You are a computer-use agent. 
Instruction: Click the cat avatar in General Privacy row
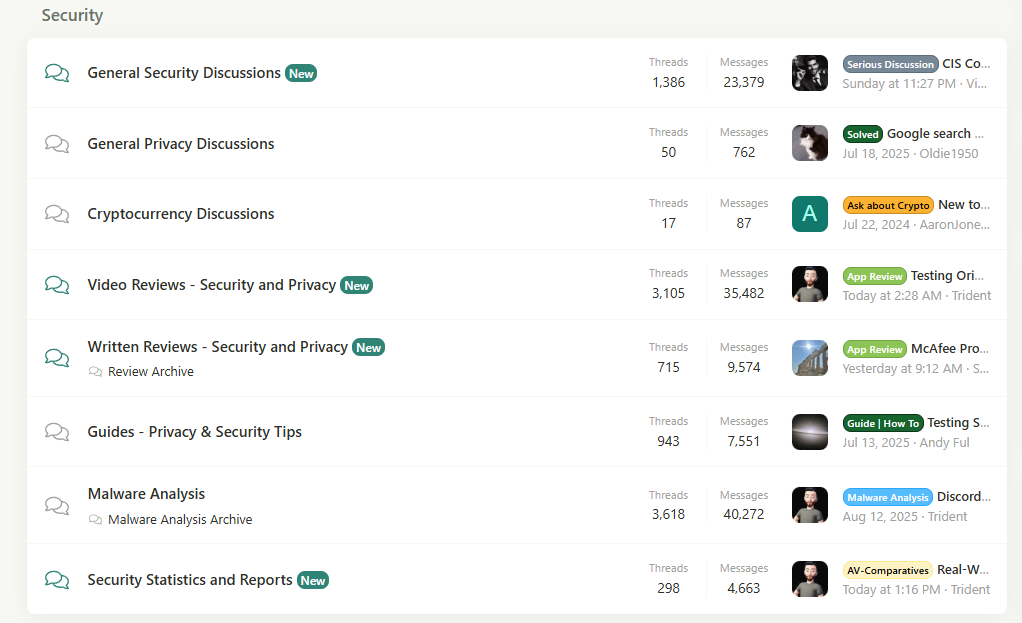point(810,143)
